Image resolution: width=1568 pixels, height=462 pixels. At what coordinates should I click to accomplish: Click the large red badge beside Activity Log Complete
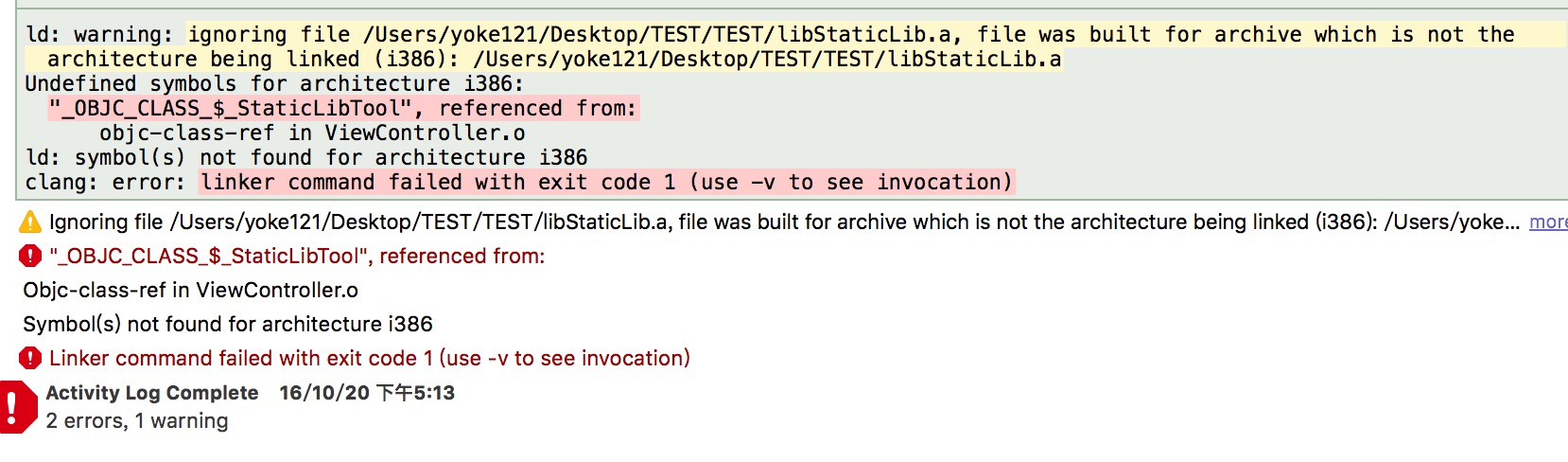(16, 407)
